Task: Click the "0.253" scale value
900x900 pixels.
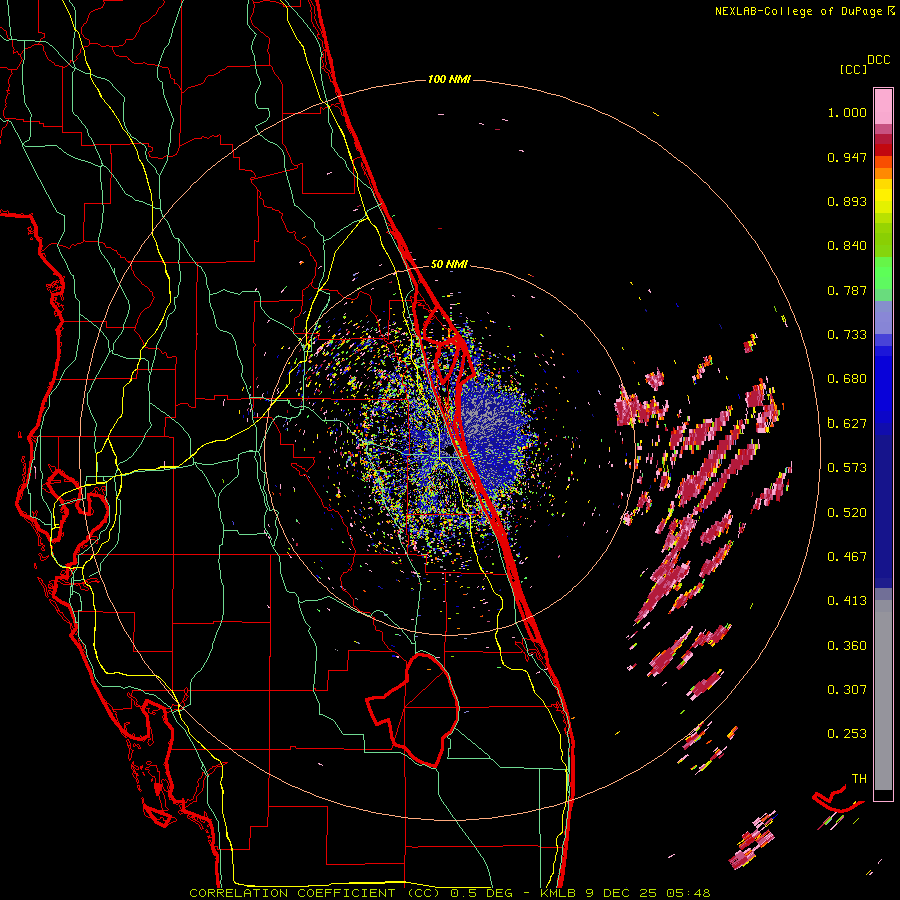Action: tap(847, 734)
